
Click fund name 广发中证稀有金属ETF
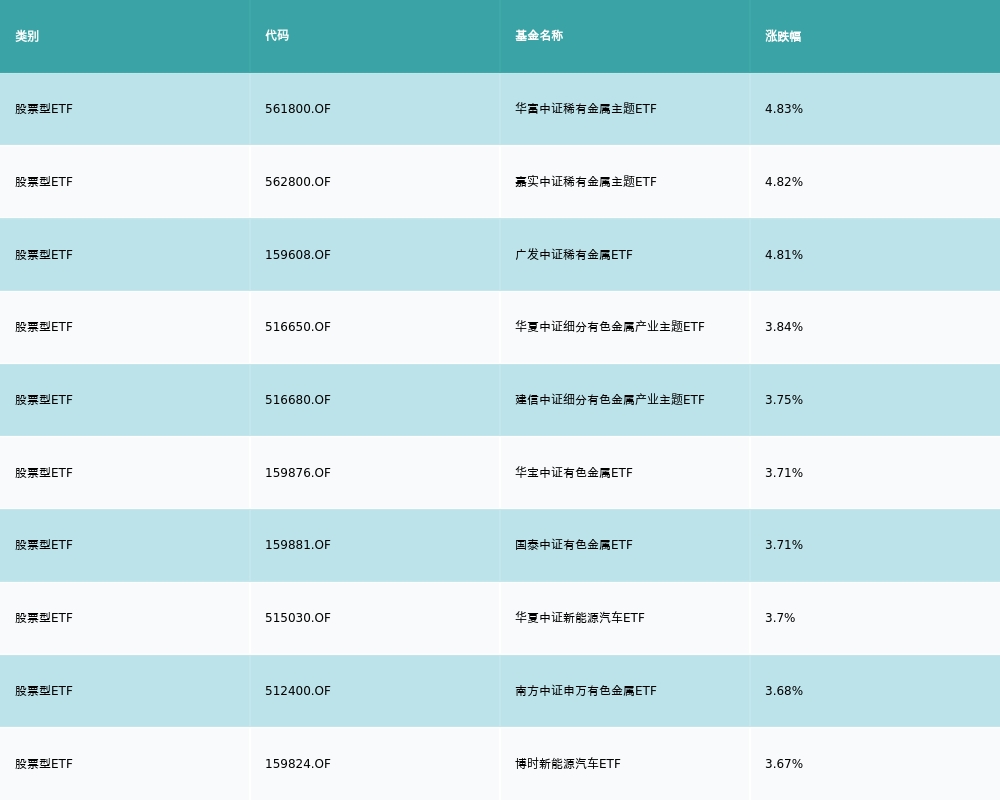tap(574, 255)
